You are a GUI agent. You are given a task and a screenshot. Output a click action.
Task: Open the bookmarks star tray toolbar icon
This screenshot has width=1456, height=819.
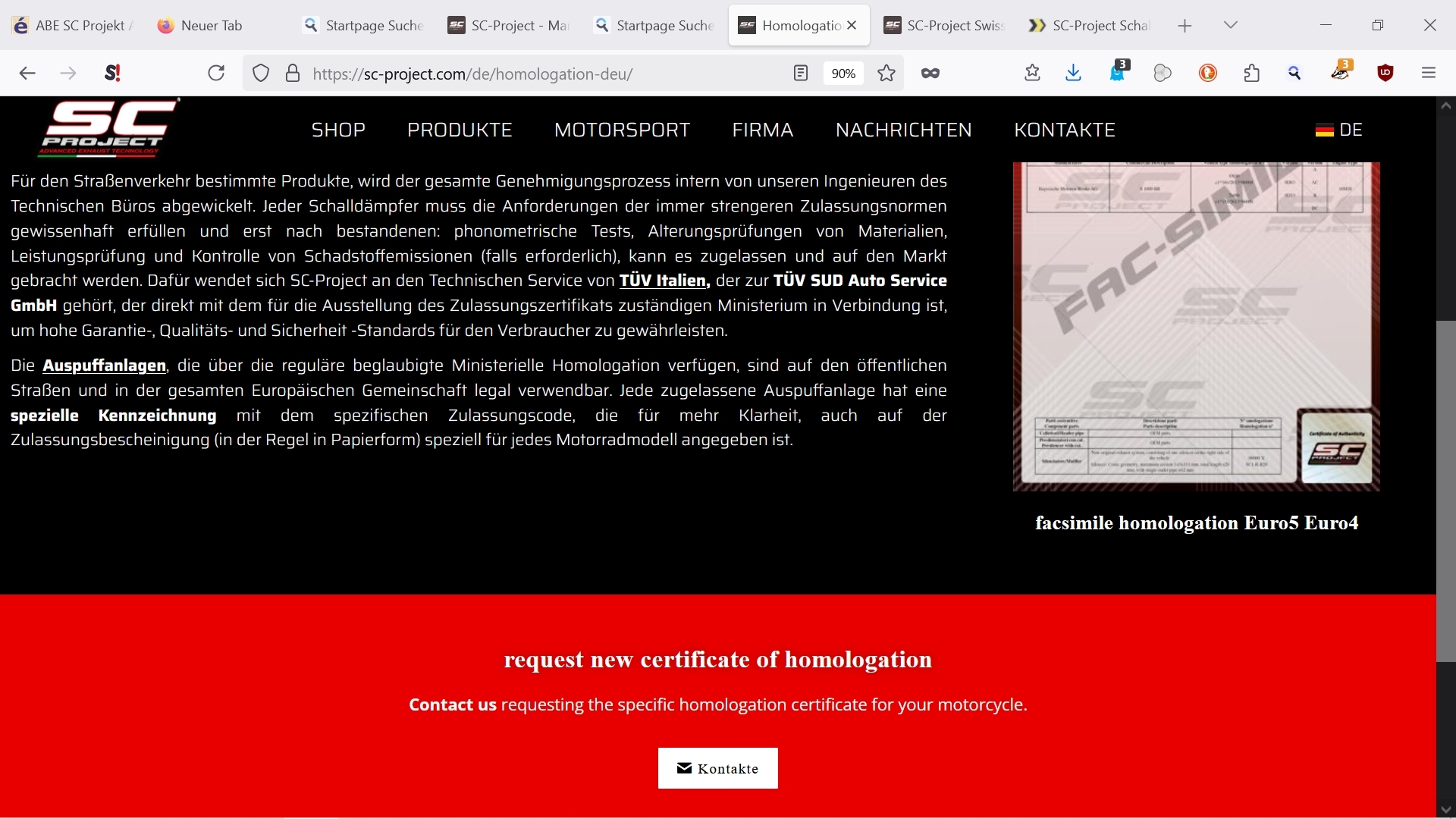click(x=1032, y=74)
